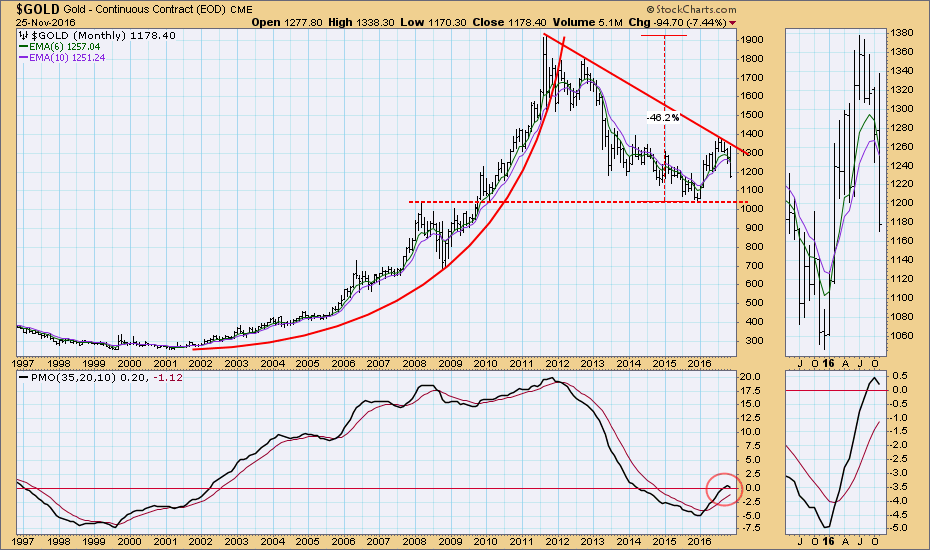The height and width of the screenshot is (550, 930).
Task: Click the green EMA(6) legend line marker
Action: click(23, 46)
